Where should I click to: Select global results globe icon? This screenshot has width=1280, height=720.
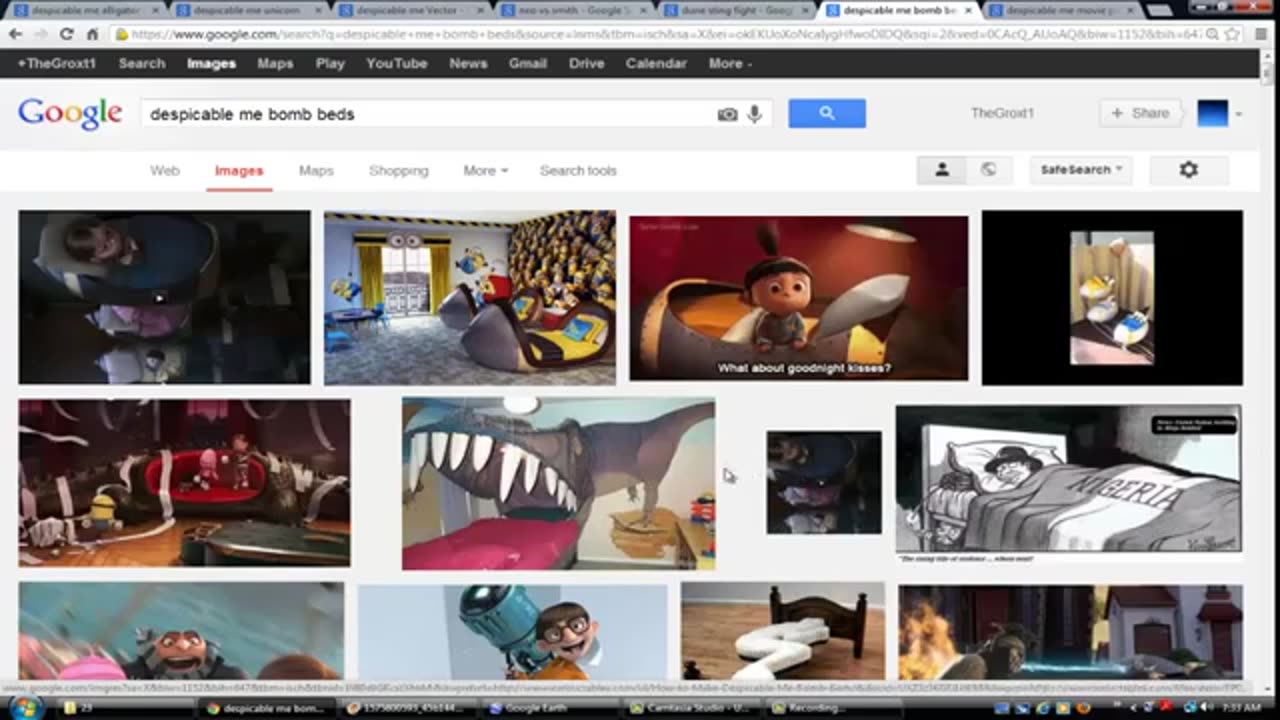click(988, 170)
